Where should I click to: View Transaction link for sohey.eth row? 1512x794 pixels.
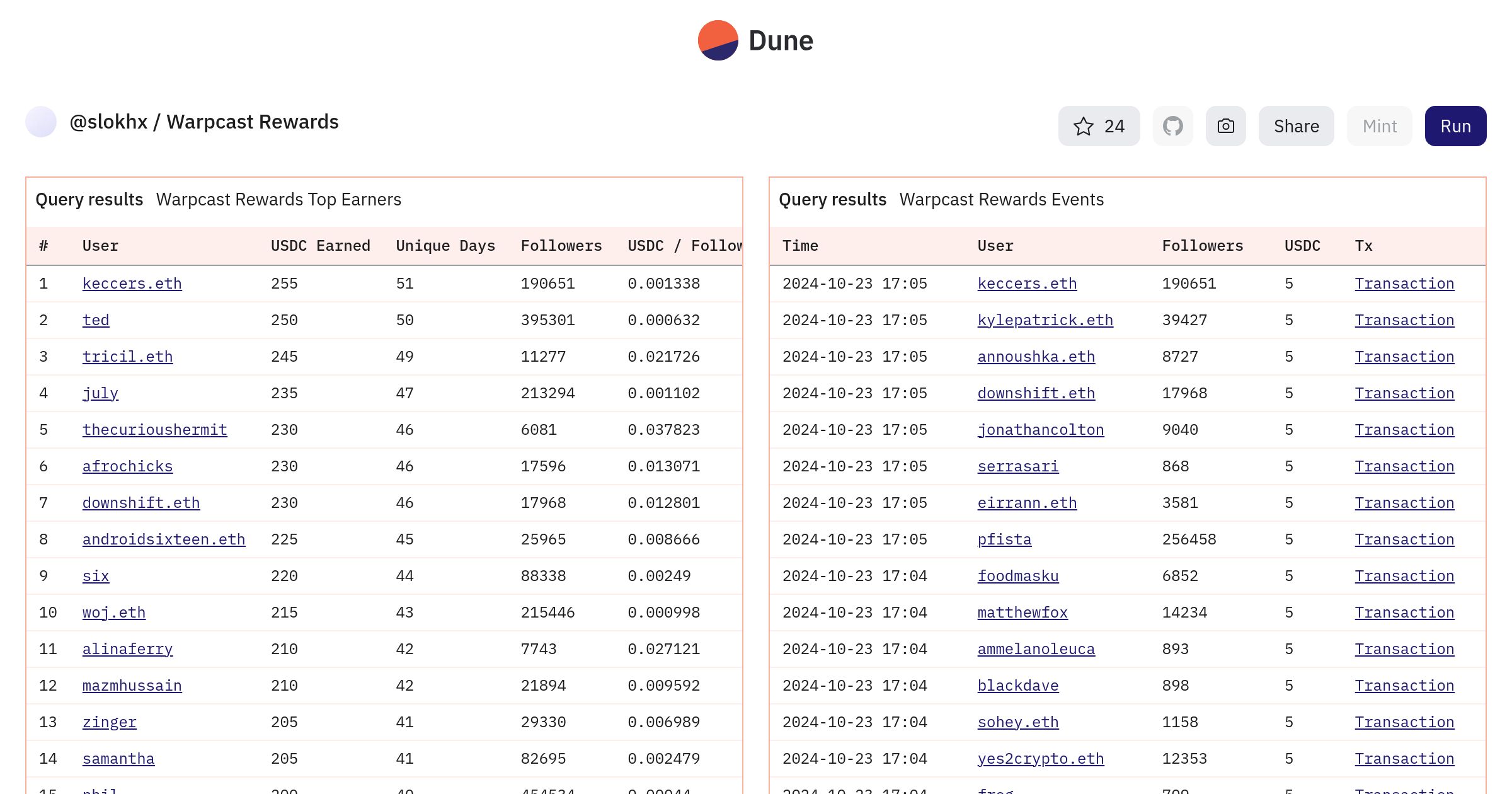[1404, 722]
